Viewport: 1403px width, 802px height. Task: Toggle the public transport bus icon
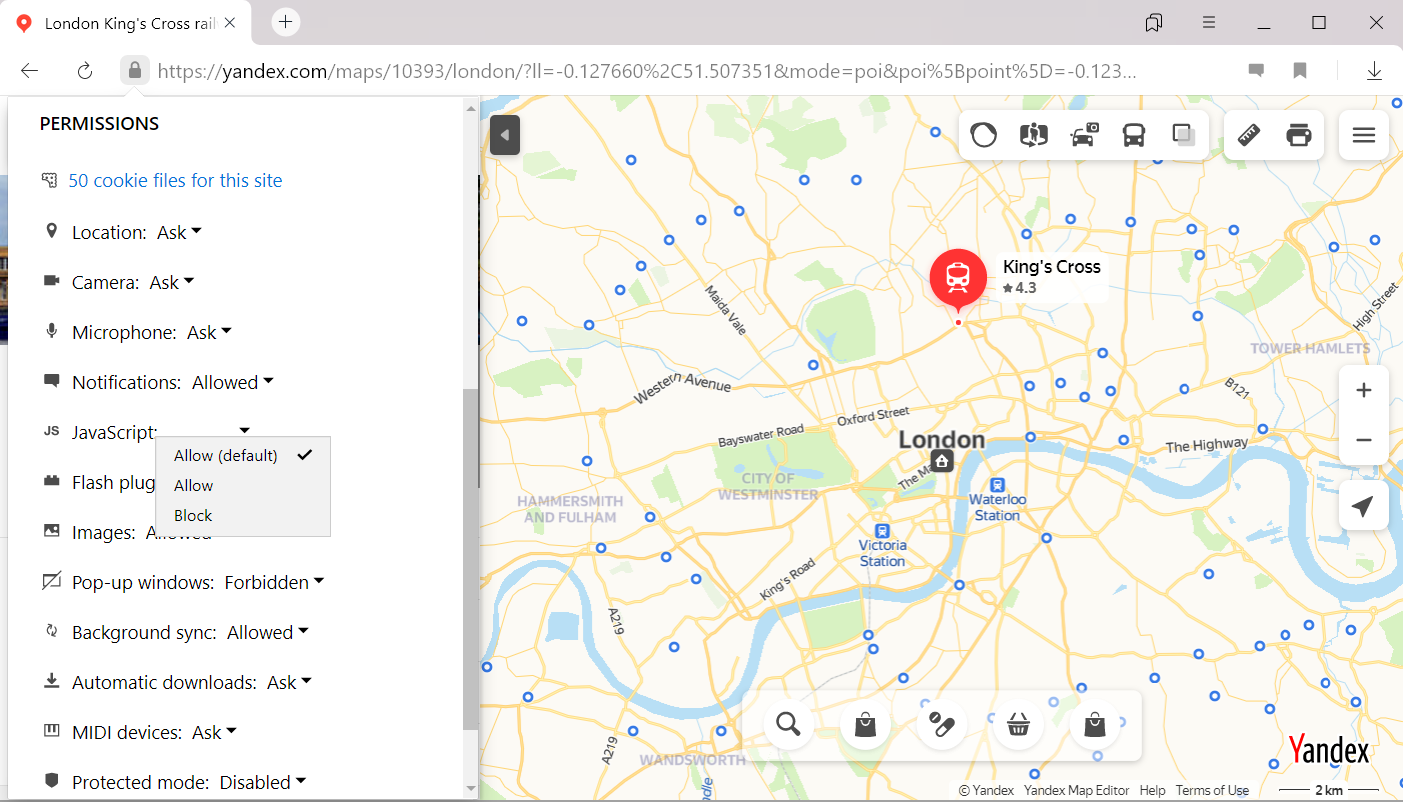click(1134, 134)
